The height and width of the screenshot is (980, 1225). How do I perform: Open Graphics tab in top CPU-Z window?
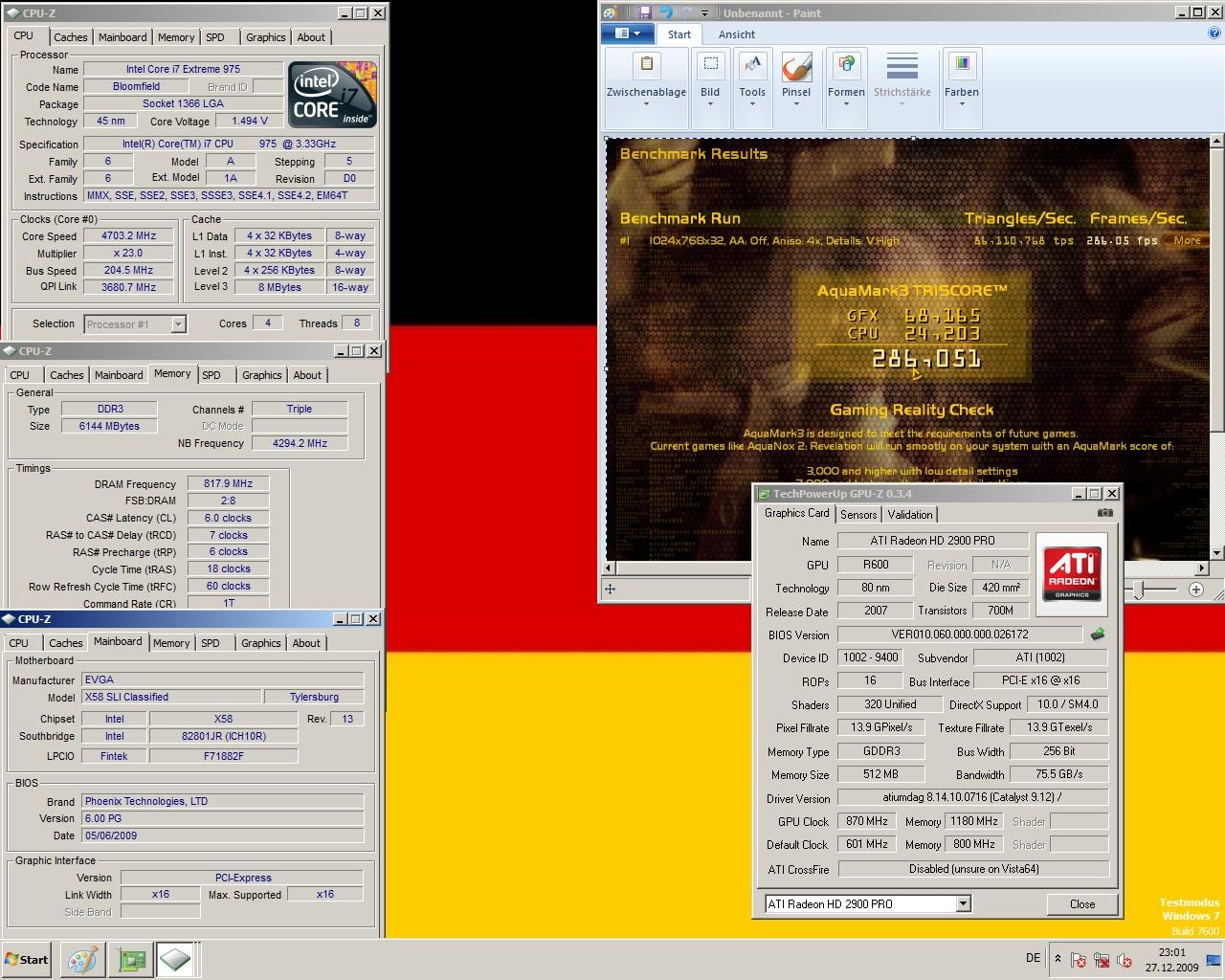(x=265, y=37)
